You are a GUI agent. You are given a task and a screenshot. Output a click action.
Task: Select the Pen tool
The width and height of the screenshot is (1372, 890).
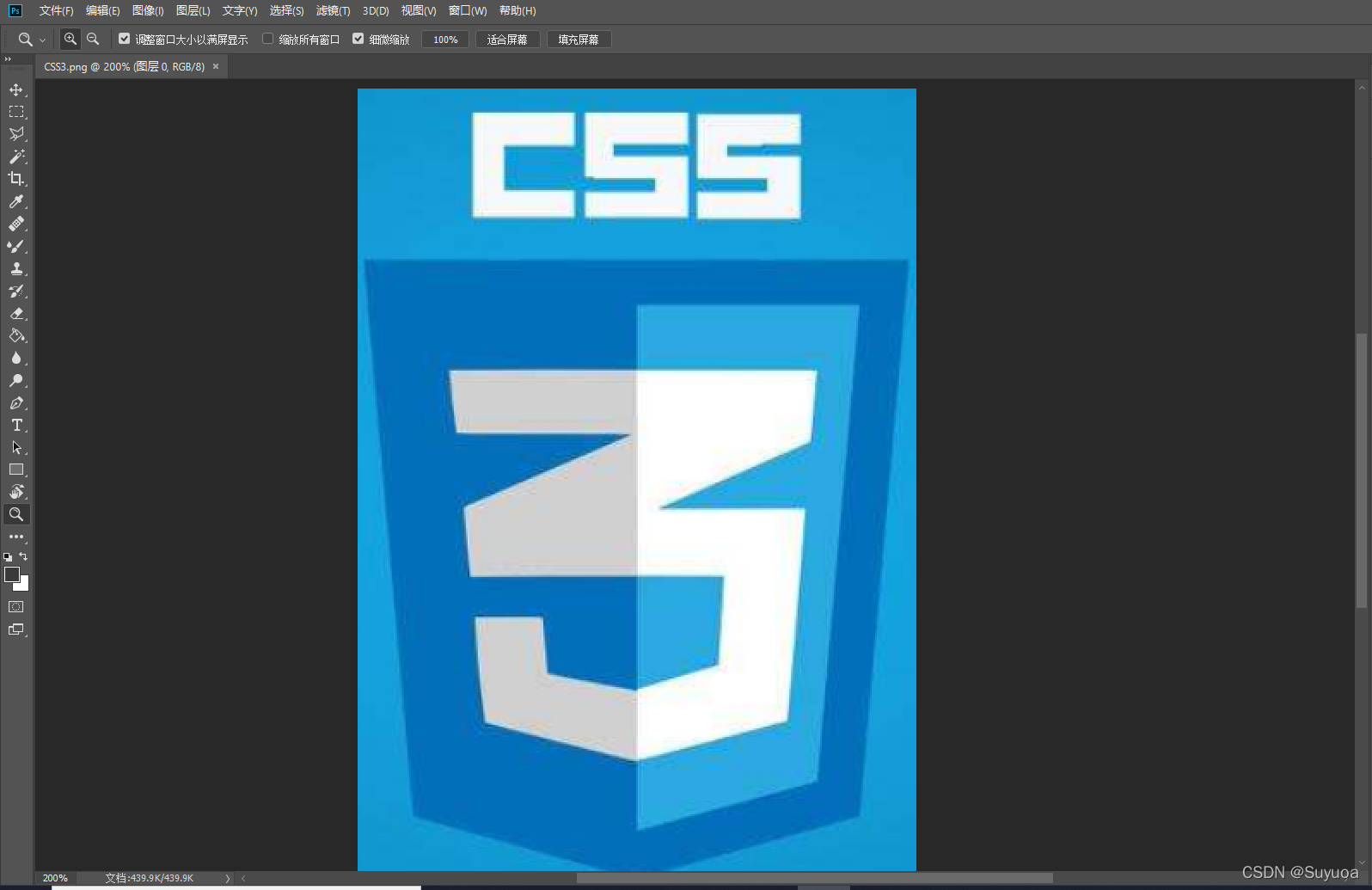coord(16,402)
